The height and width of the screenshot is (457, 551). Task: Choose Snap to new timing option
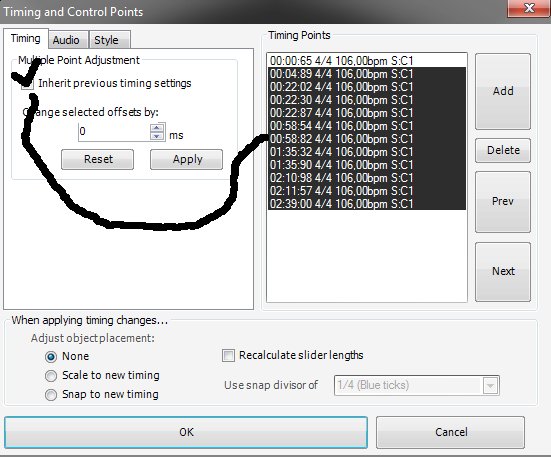tap(51, 395)
